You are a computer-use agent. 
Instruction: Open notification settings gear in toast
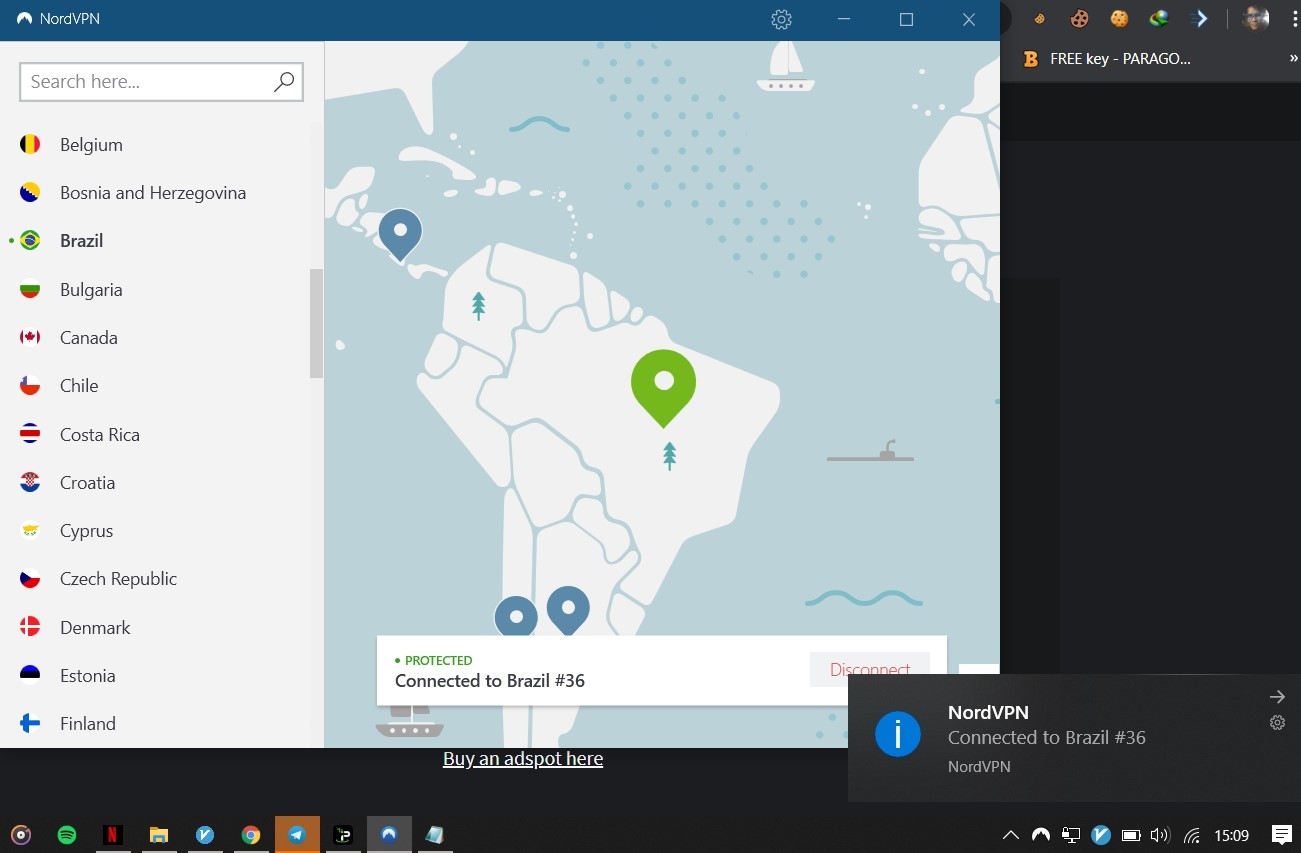pyautogui.click(x=1277, y=723)
